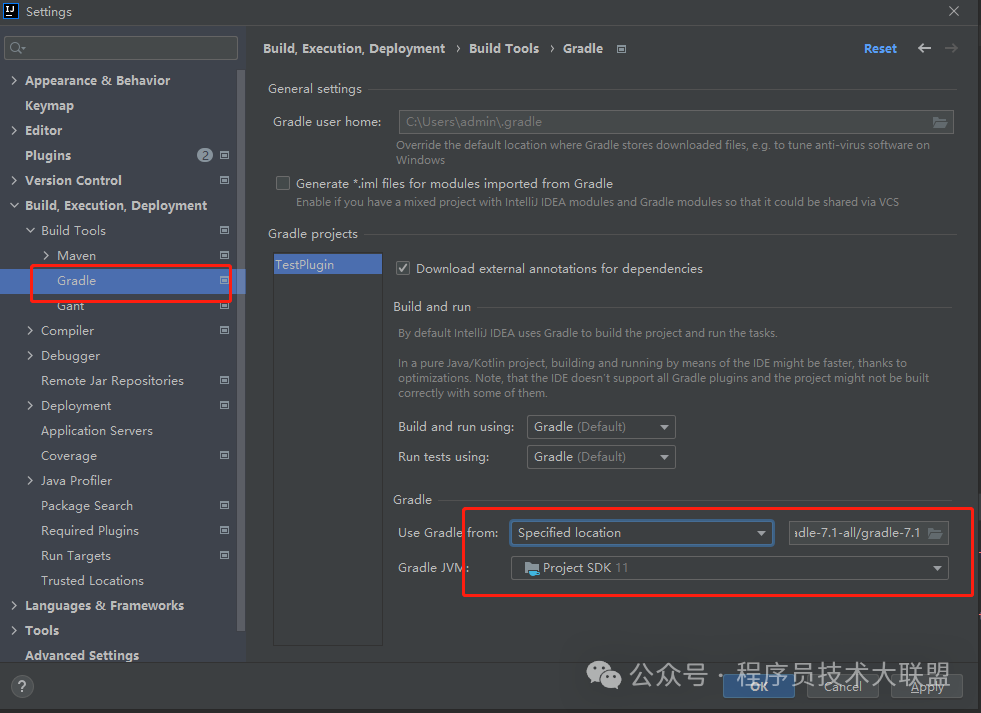The width and height of the screenshot is (981, 713).
Task: Click the breadcrumb project-level icon next to Gradle
Action: pyautogui.click(x=621, y=49)
